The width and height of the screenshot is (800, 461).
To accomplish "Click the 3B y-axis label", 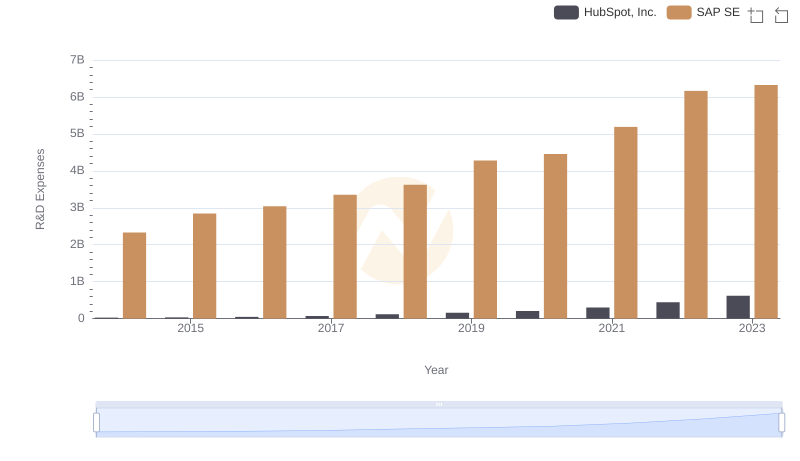I will [x=77, y=208].
